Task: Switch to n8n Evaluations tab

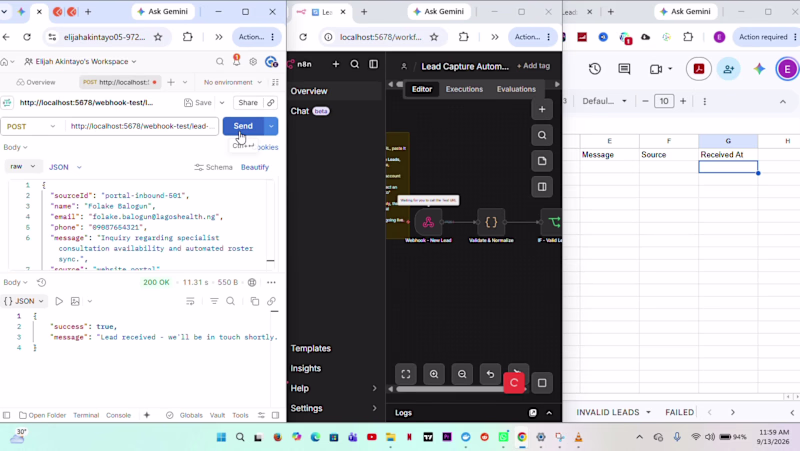Action: (516, 89)
